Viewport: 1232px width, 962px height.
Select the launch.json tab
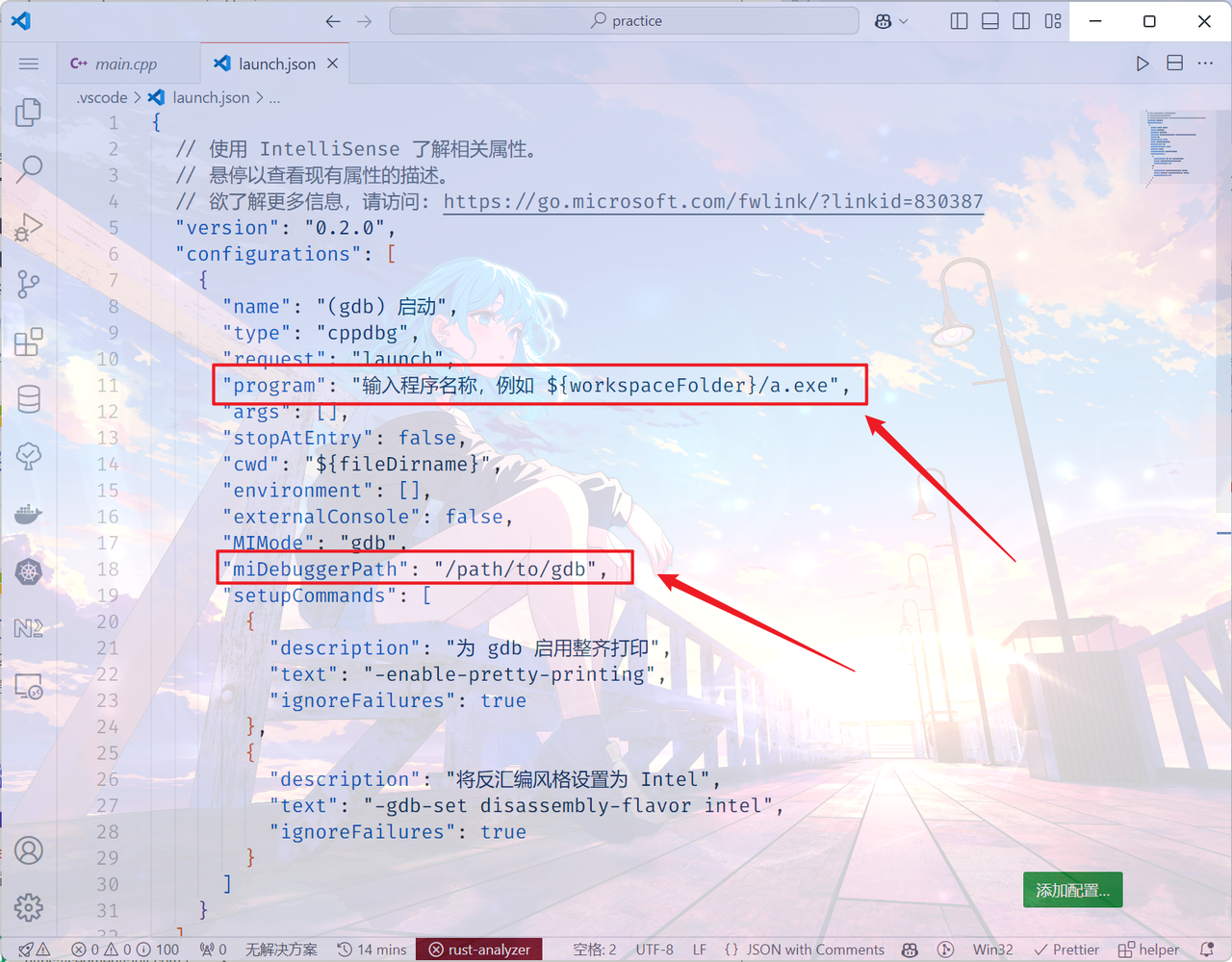click(x=276, y=63)
